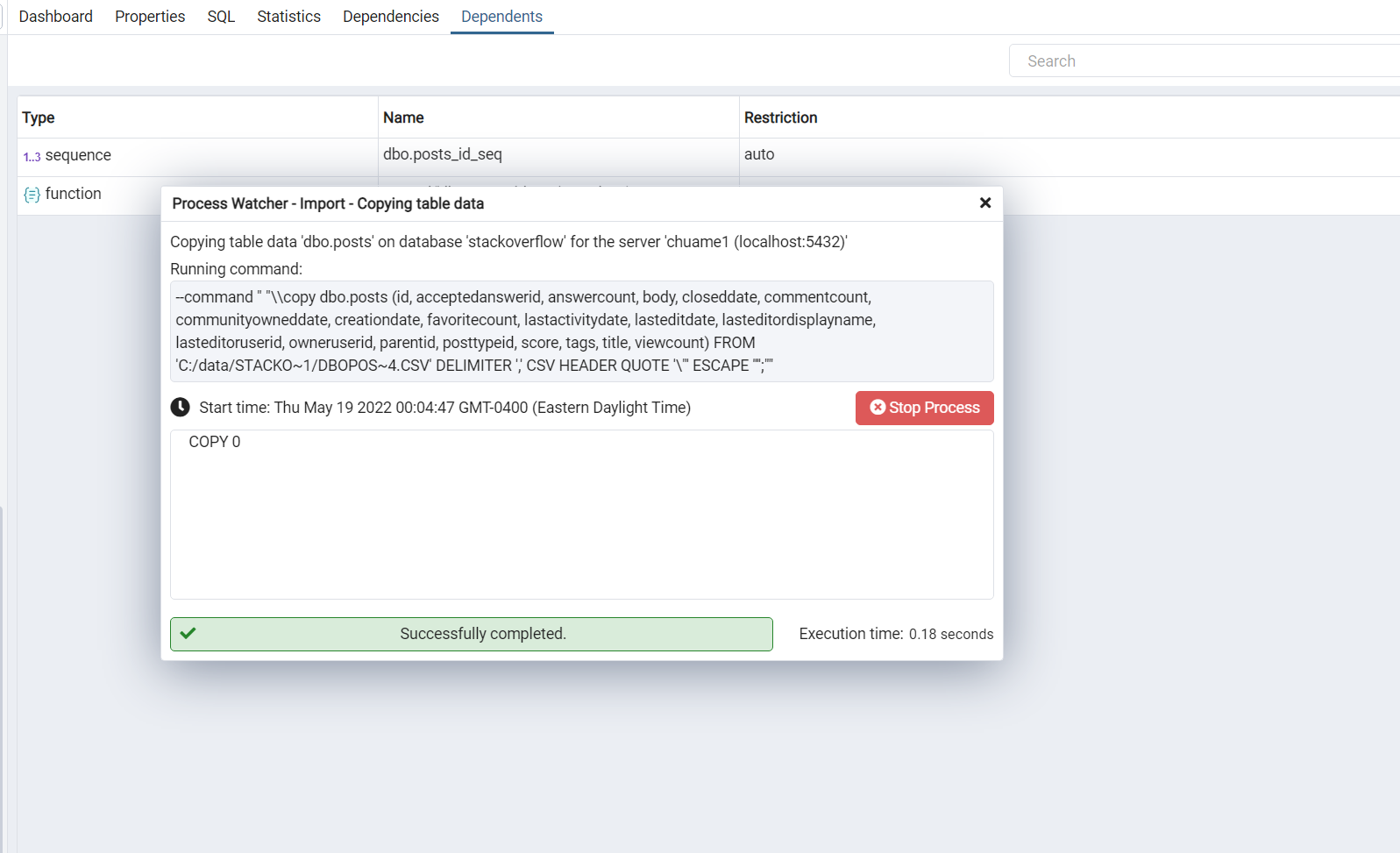Click the Type column header
The height and width of the screenshot is (853, 1400).
click(197, 117)
